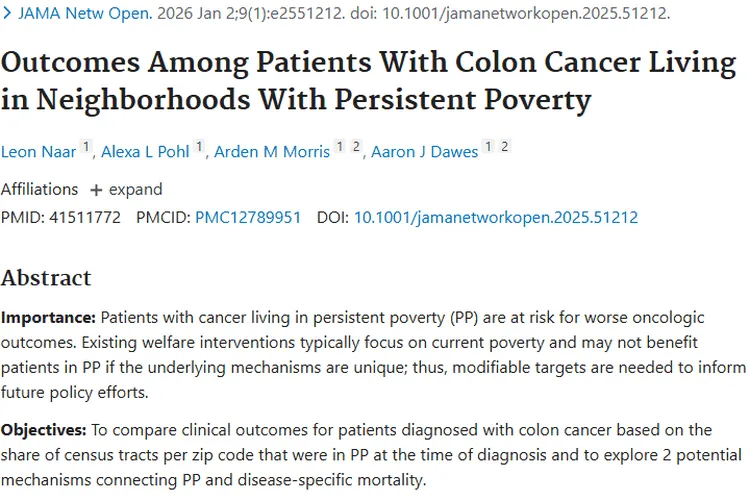This screenshot has width=750, height=500.
Task: Click the plus icon next to expand
Action: [96, 190]
